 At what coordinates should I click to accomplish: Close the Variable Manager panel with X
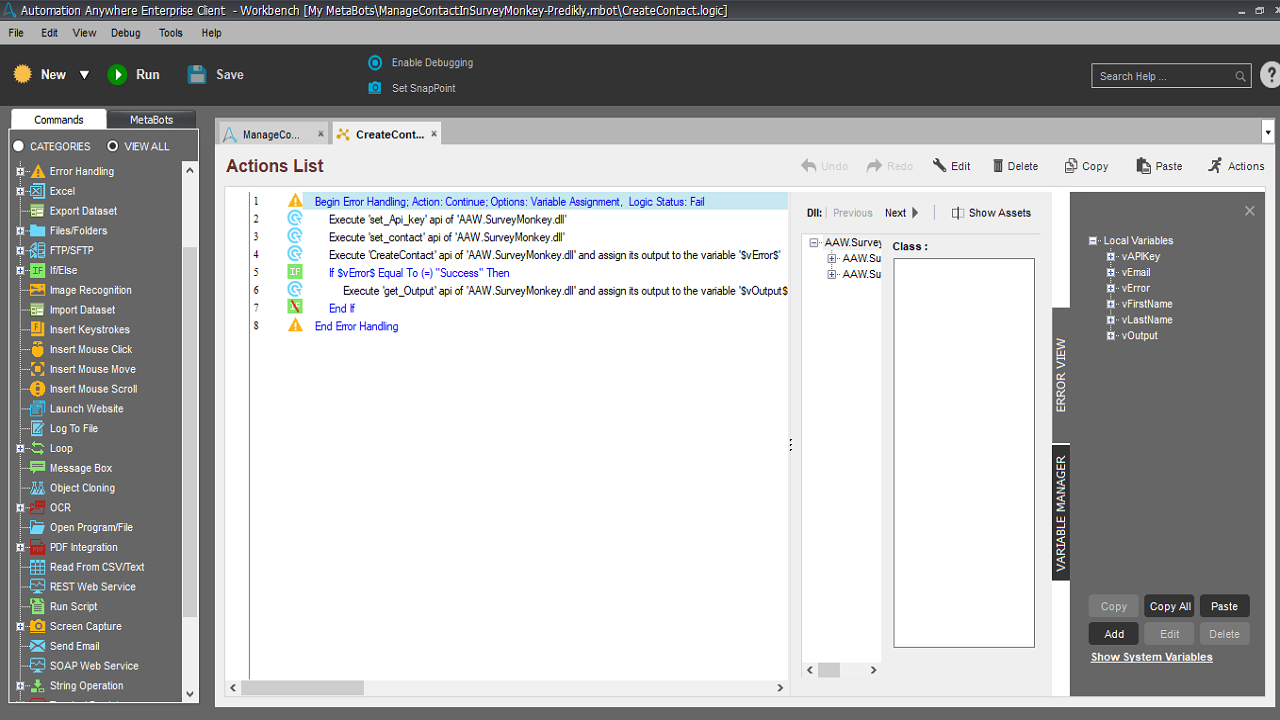(1249, 211)
